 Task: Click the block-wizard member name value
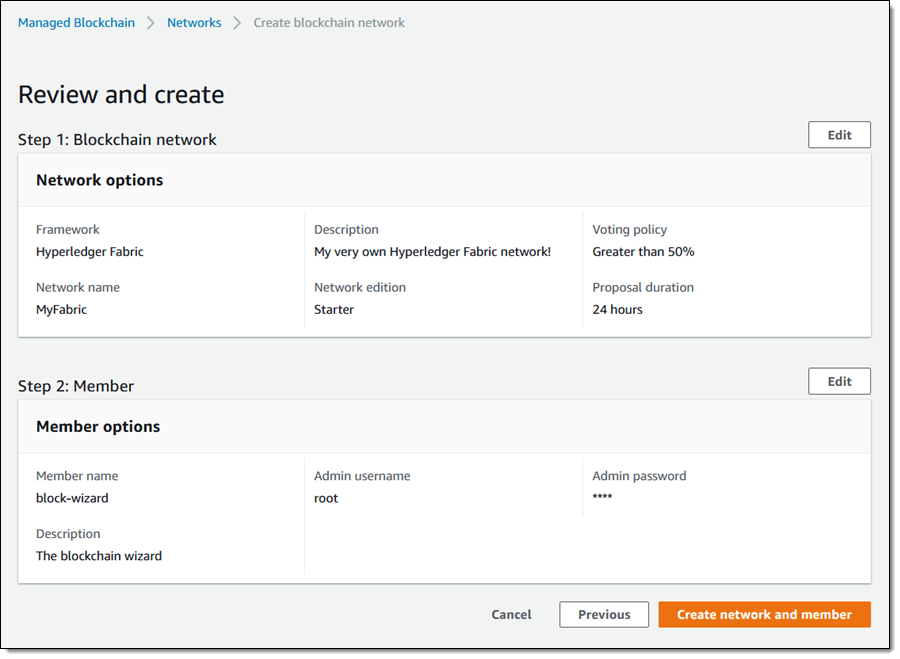pyautogui.click(x=72, y=498)
